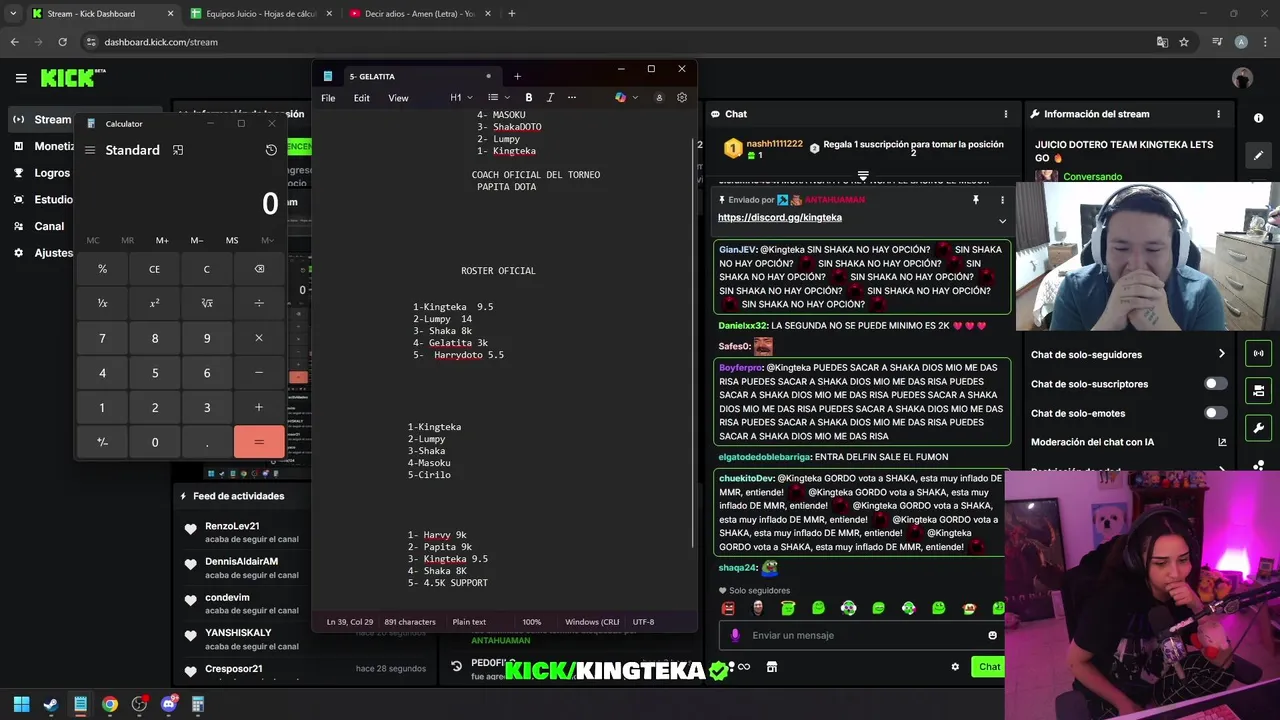Open the discord.gg/kingteka link
The height and width of the screenshot is (720, 1280).
coord(780,217)
